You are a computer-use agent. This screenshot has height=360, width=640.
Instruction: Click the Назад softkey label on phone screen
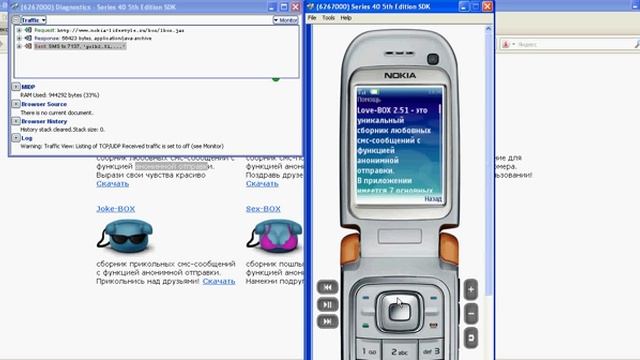tap(433, 199)
